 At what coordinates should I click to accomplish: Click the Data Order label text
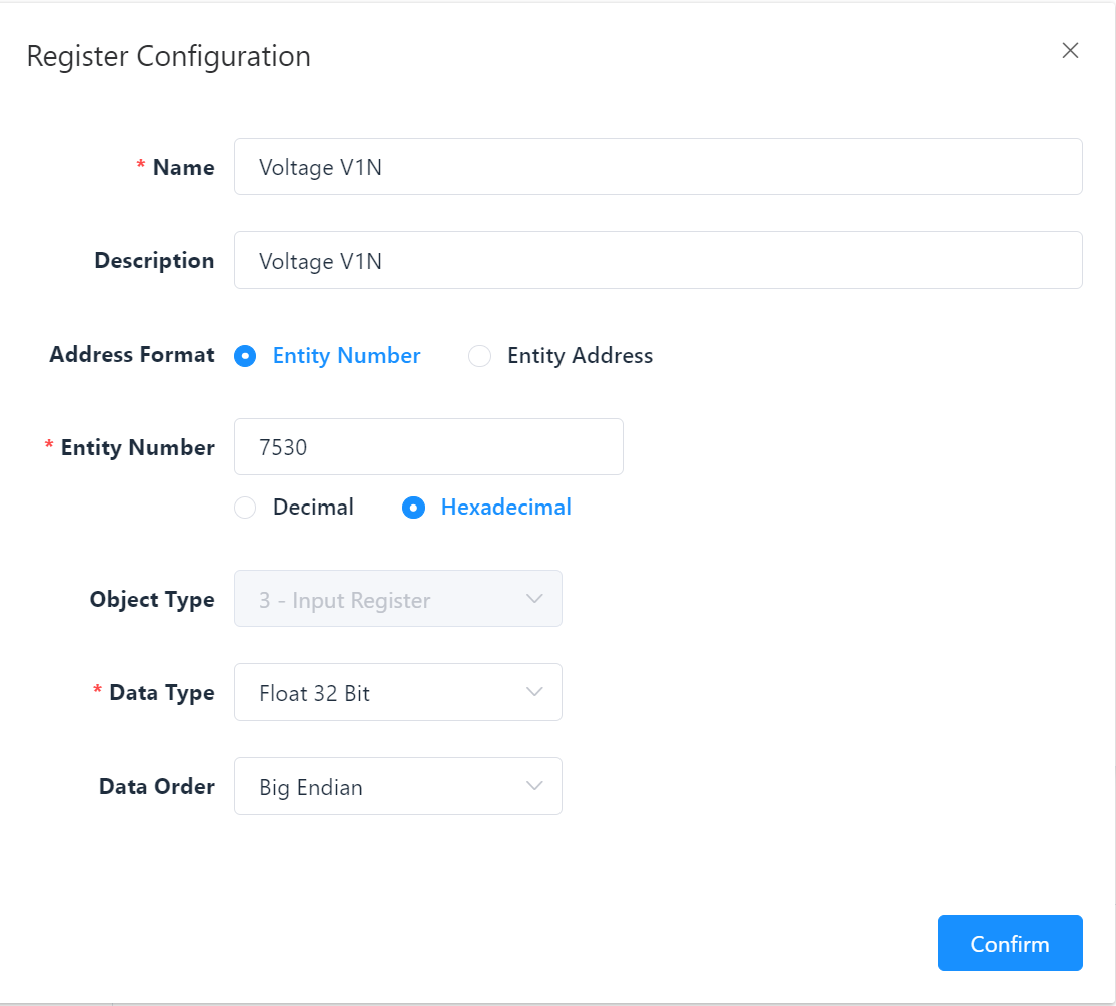coord(156,787)
